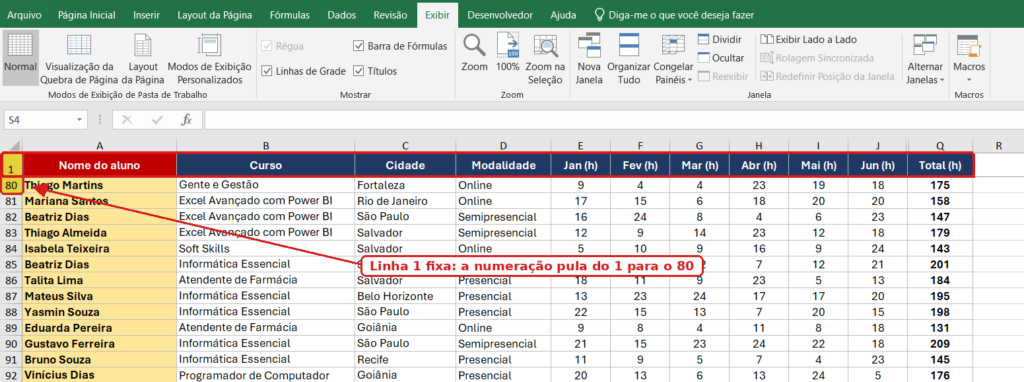Select the cell Belo Horizonte

pyautogui.click(x=405, y=296)
